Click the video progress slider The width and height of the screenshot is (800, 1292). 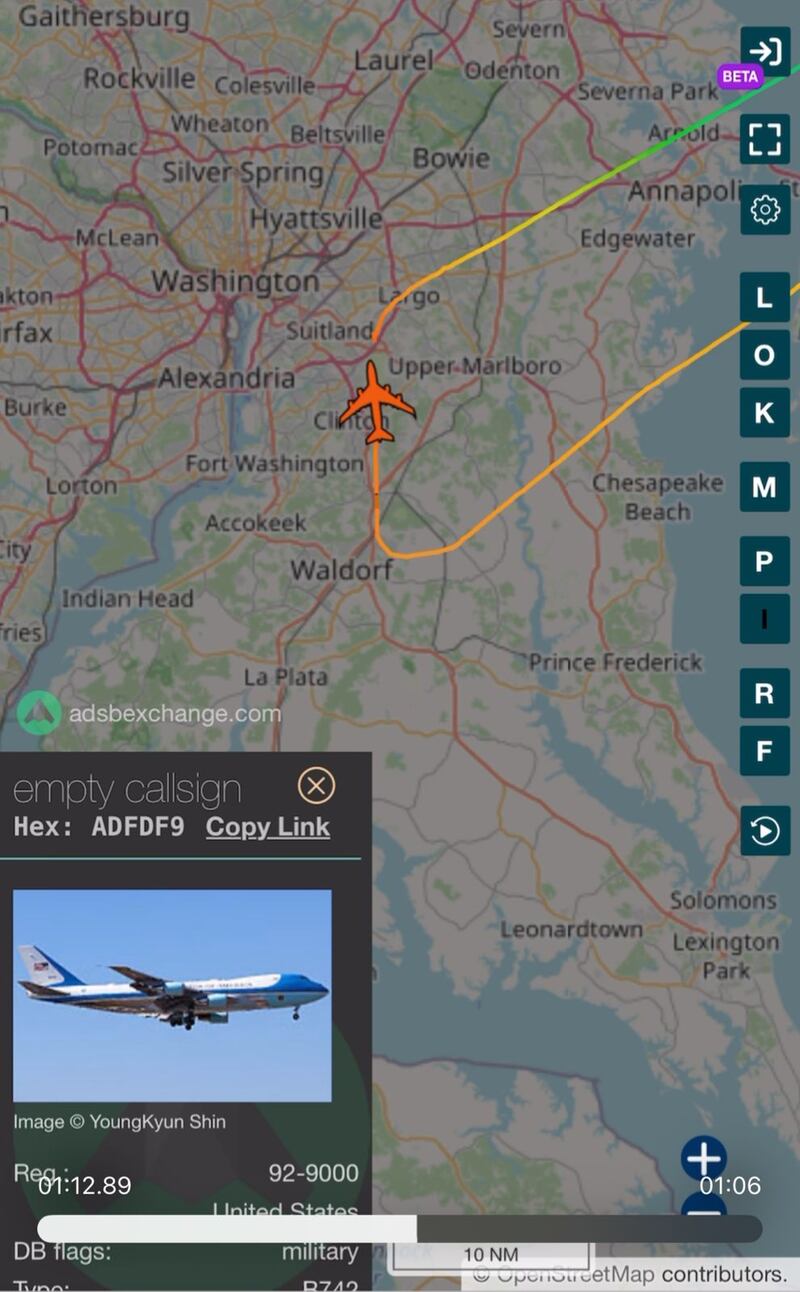[400, 1228]
